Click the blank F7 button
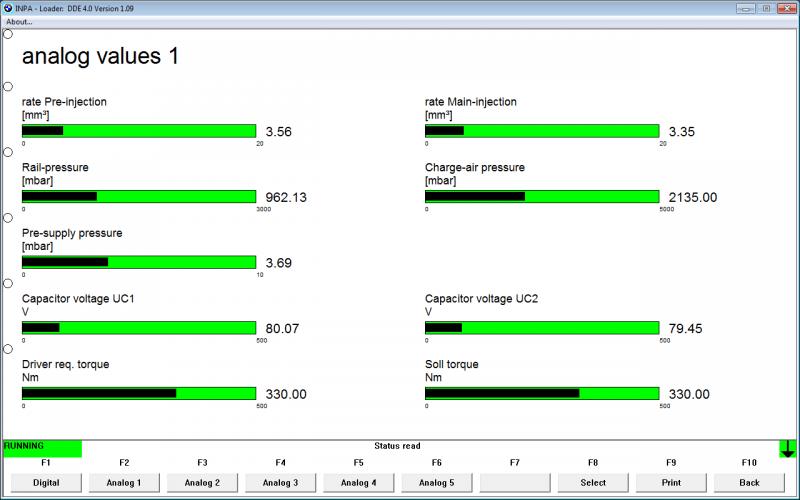800x500 pixels. pos(515,482)
